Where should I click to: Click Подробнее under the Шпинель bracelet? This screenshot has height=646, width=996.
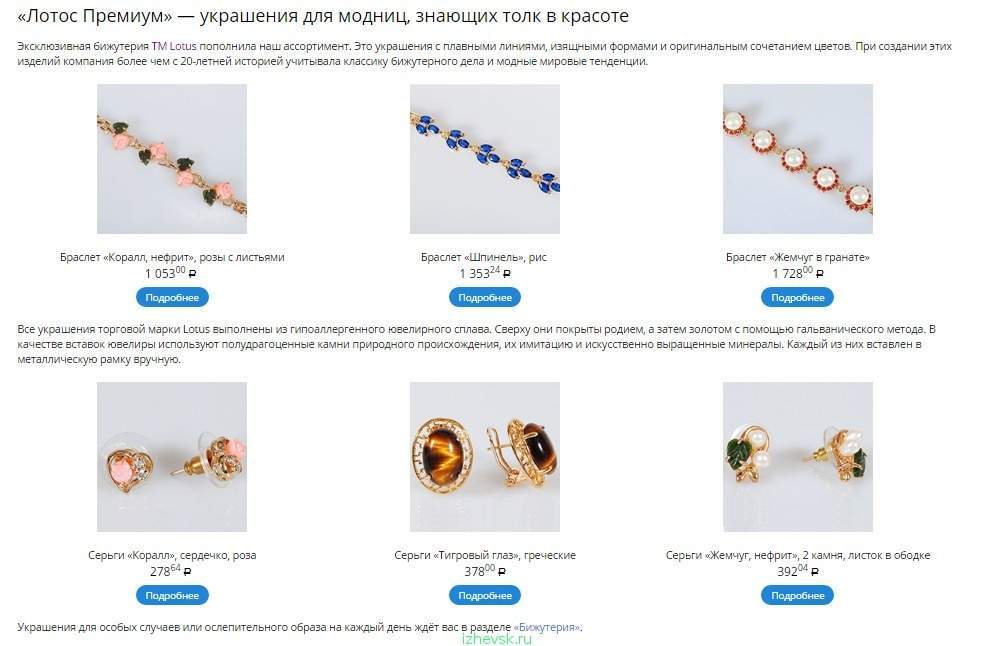coord(485,297)
